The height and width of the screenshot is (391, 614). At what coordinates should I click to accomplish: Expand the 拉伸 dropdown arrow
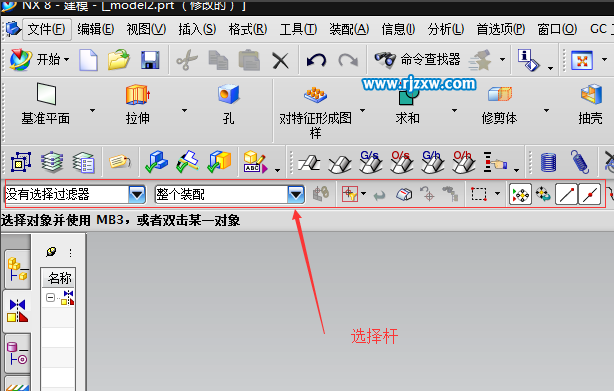[184, 111]
